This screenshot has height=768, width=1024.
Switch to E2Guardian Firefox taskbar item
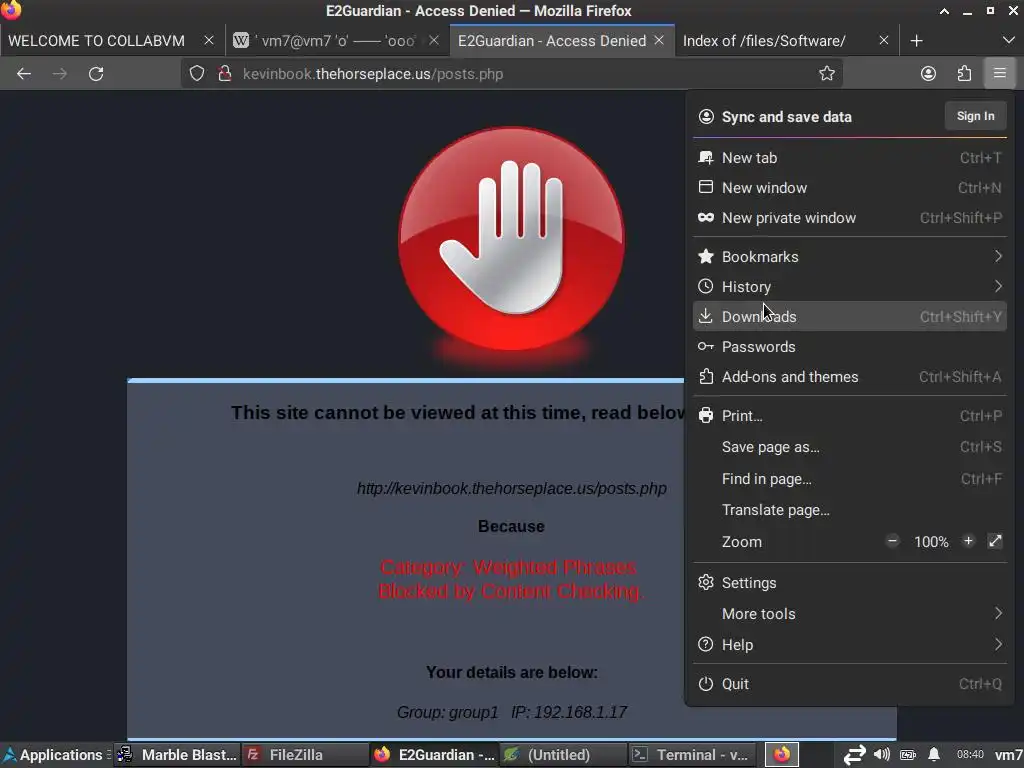pos(434,755)
